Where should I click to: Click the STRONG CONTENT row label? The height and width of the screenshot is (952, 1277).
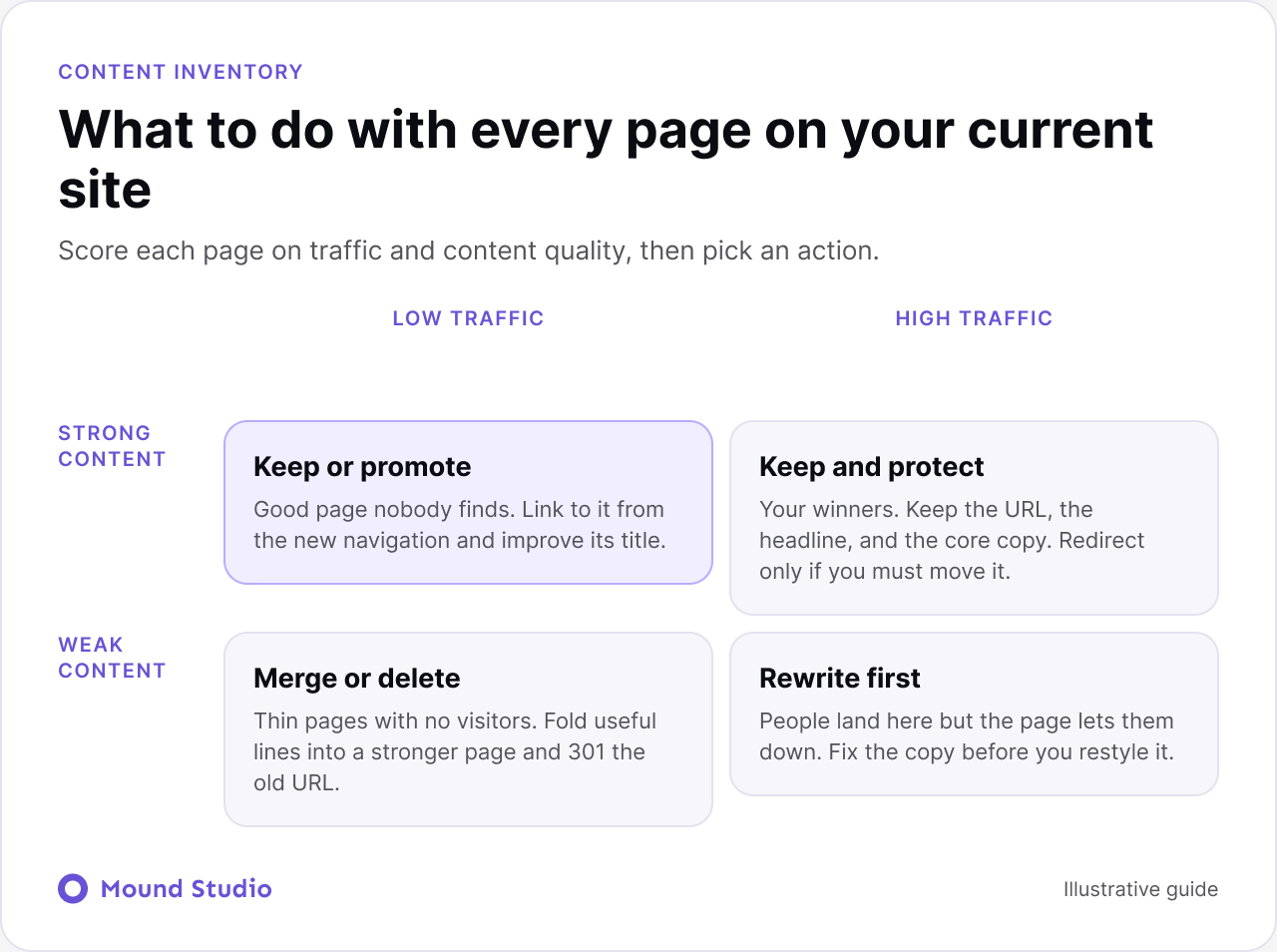tap(112, 446)
